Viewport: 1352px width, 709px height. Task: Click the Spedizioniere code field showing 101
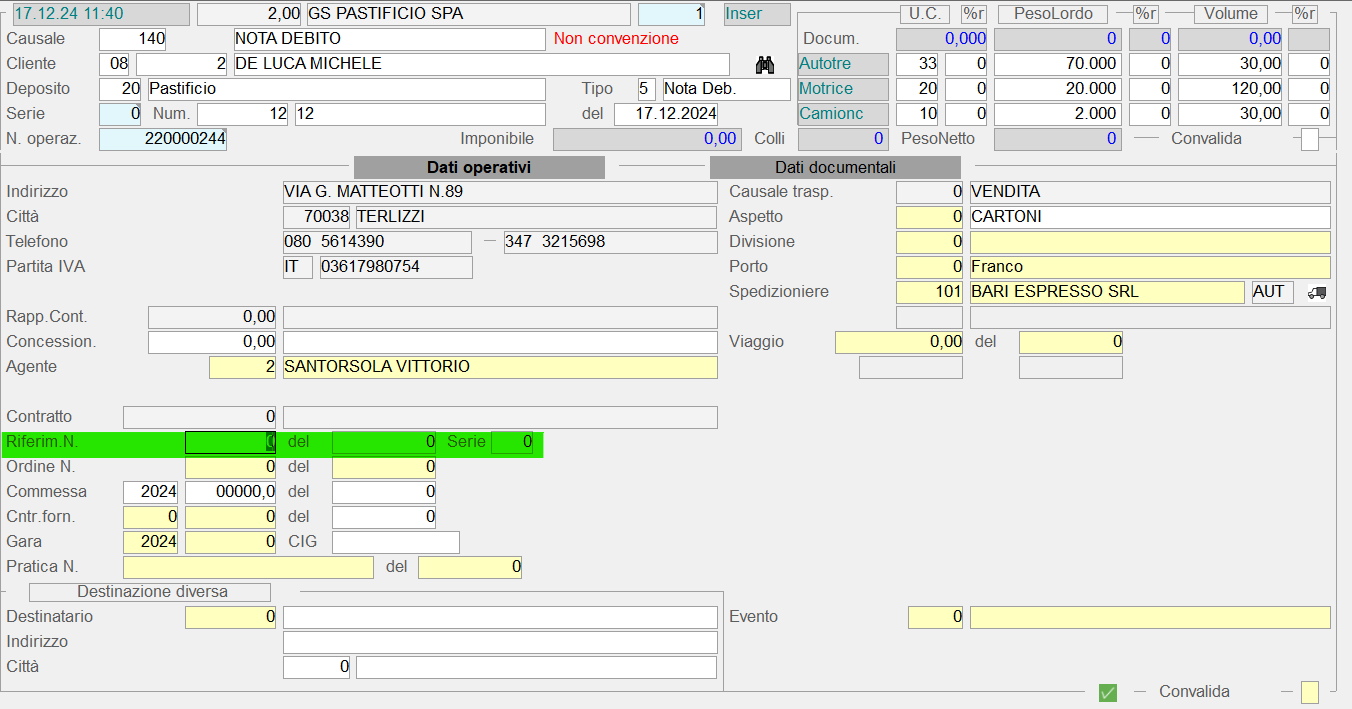point(930,292)
